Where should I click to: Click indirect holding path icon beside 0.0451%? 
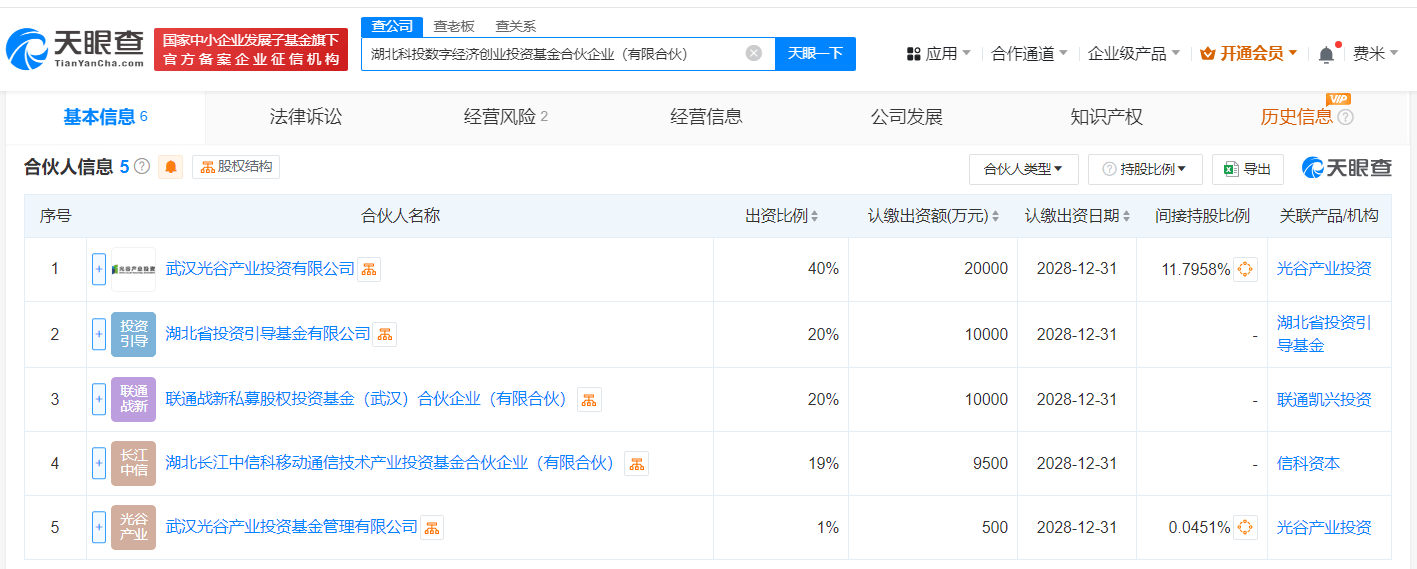click(x=1245, y=527)
